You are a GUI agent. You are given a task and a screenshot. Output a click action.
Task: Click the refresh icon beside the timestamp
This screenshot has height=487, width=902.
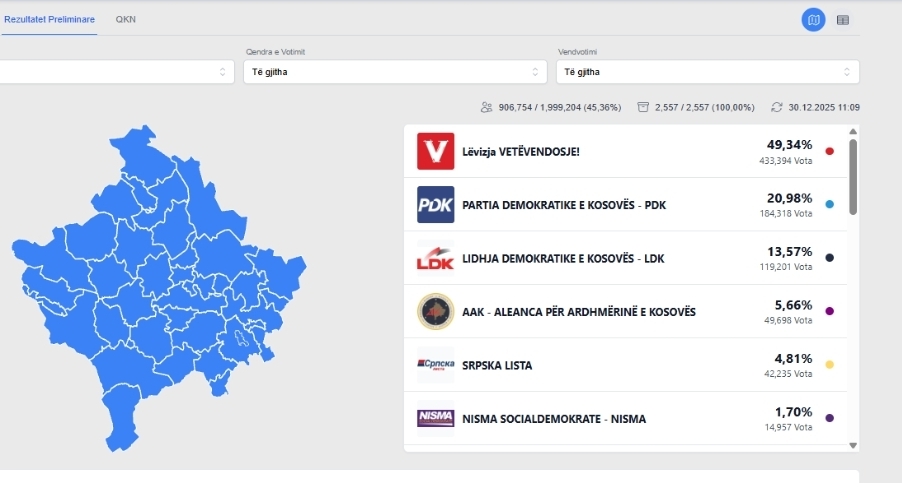(777, 107)
